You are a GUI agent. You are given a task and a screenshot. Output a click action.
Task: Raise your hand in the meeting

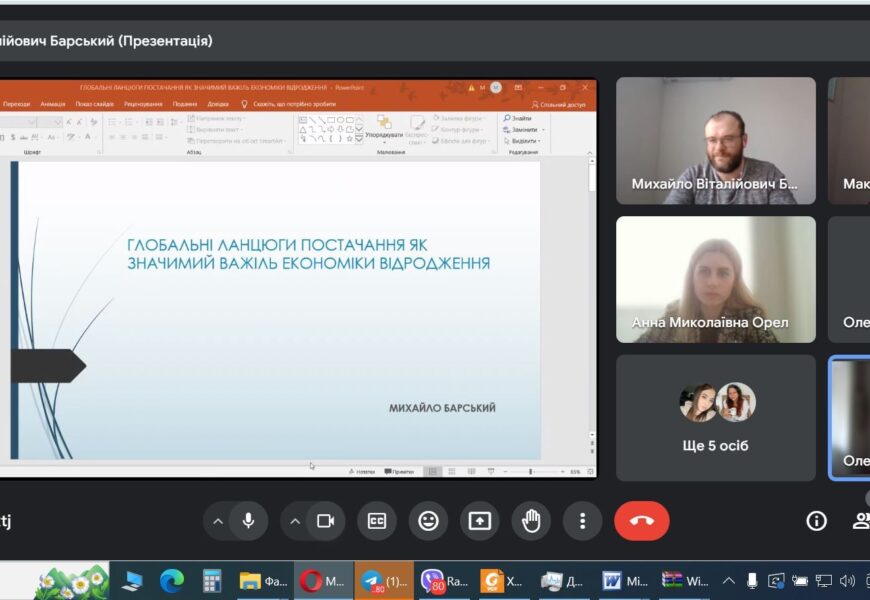click(531, 521)
